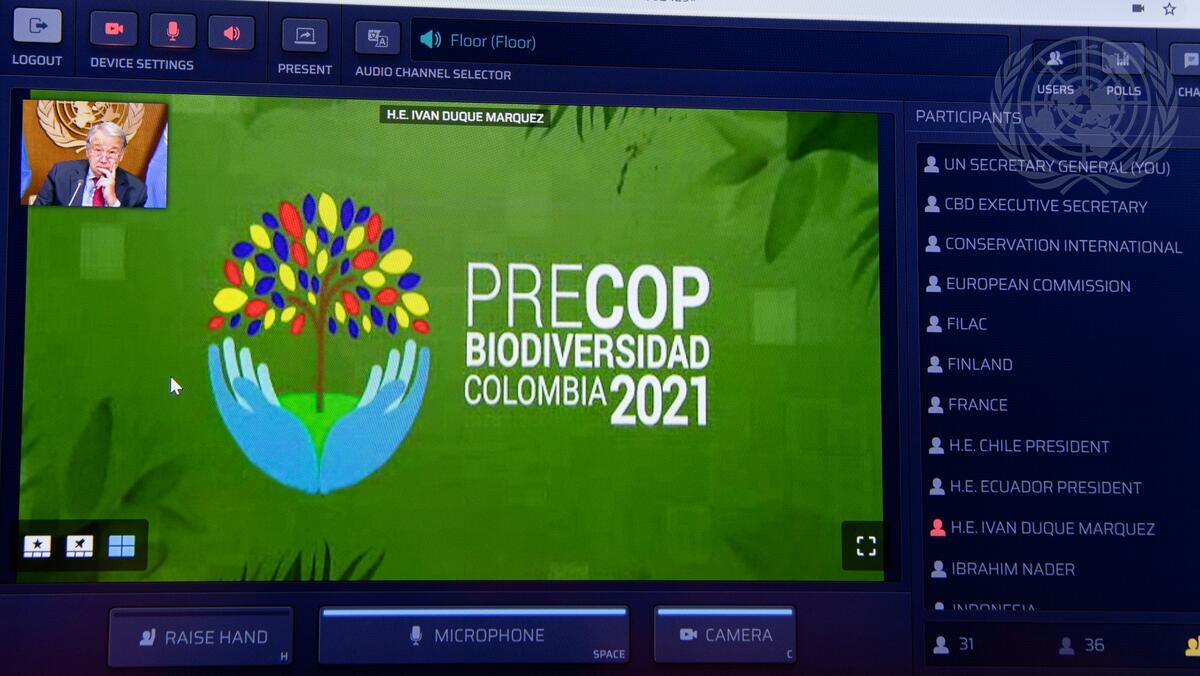Enter fullscreen video mode
1200x676 pixels.
pyautogui.click(x=865, y=545)
